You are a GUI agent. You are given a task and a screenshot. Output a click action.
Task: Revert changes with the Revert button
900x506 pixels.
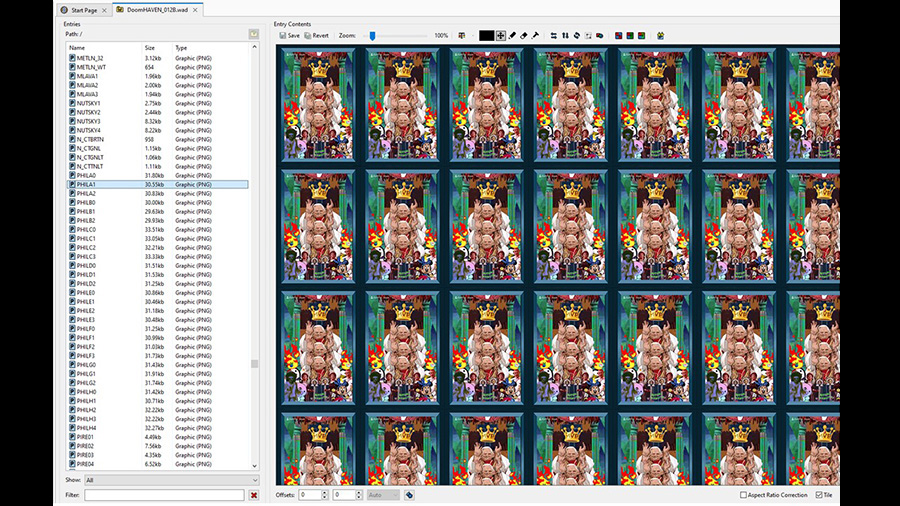pyautogui.click(x=317, y=36)
